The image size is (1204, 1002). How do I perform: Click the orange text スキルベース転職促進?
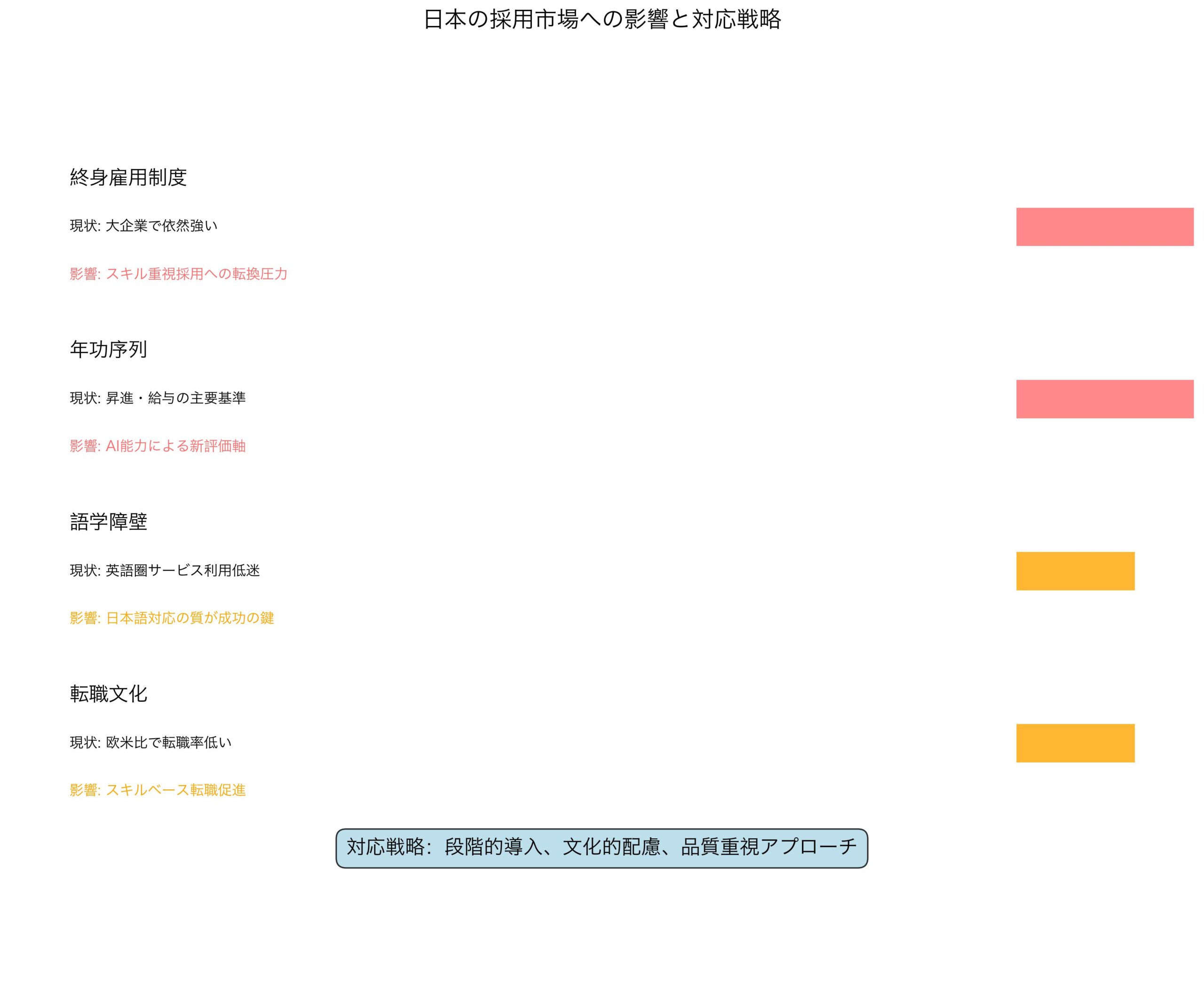tap(175, 790)
